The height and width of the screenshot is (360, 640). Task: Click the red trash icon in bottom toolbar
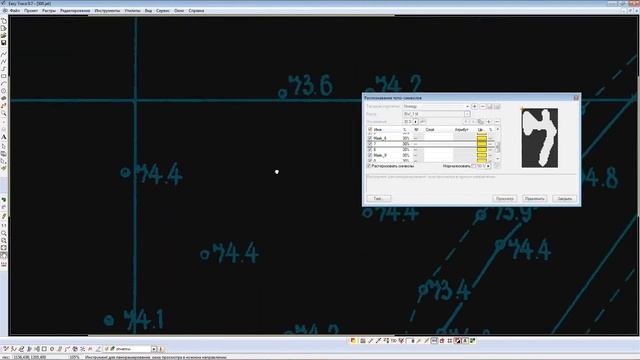[442, 341]
